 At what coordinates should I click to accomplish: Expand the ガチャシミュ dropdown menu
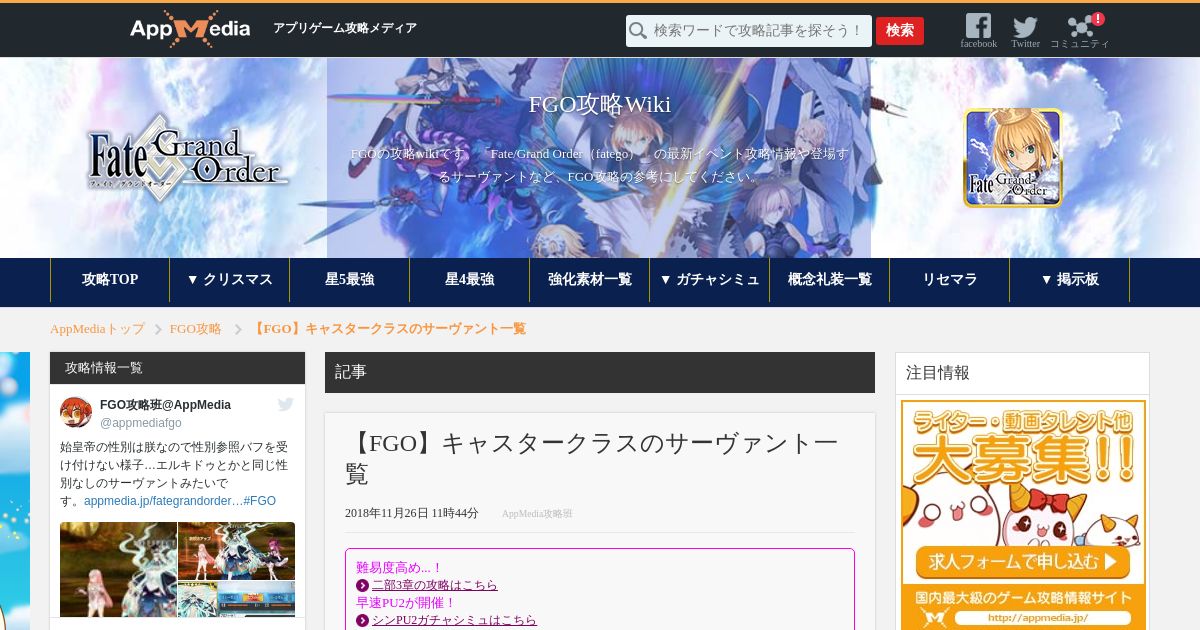point(710,280)
